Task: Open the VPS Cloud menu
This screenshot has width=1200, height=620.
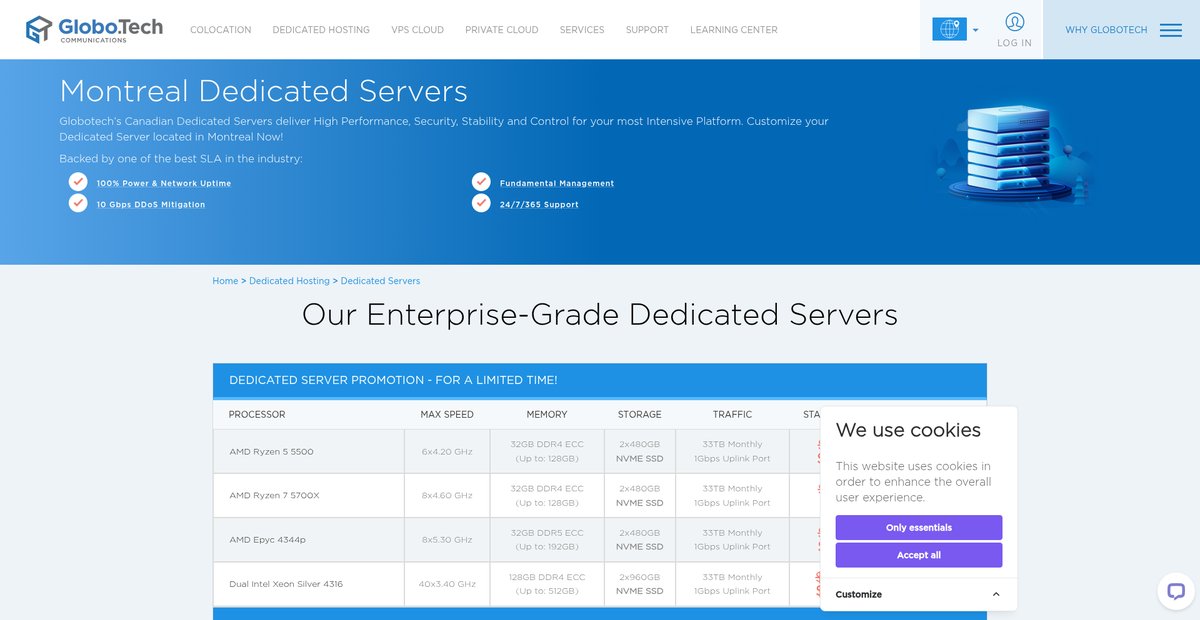Action: (x=418, y=30)
